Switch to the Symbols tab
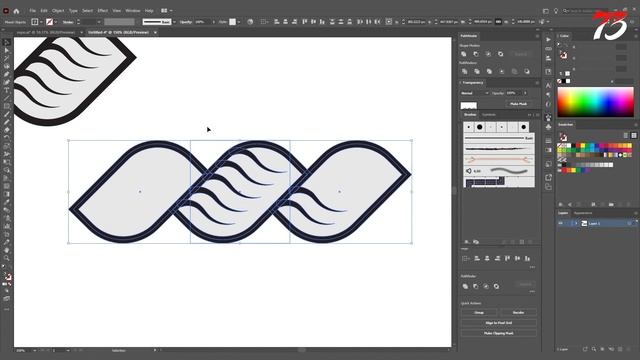Screen dimensions: 640x360 pos(489,115)
